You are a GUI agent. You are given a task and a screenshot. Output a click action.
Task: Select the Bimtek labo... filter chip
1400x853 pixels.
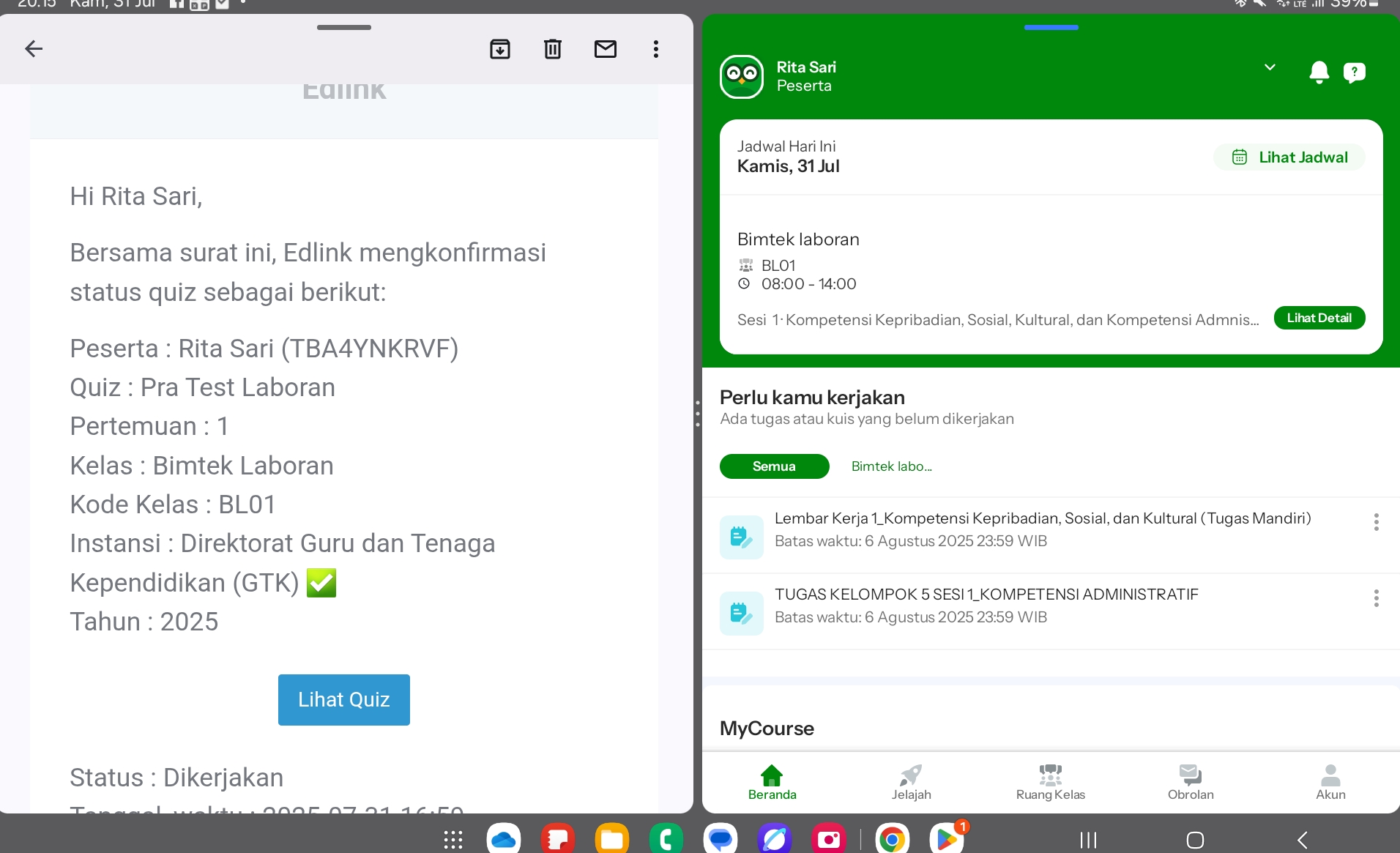pos(891,466)
